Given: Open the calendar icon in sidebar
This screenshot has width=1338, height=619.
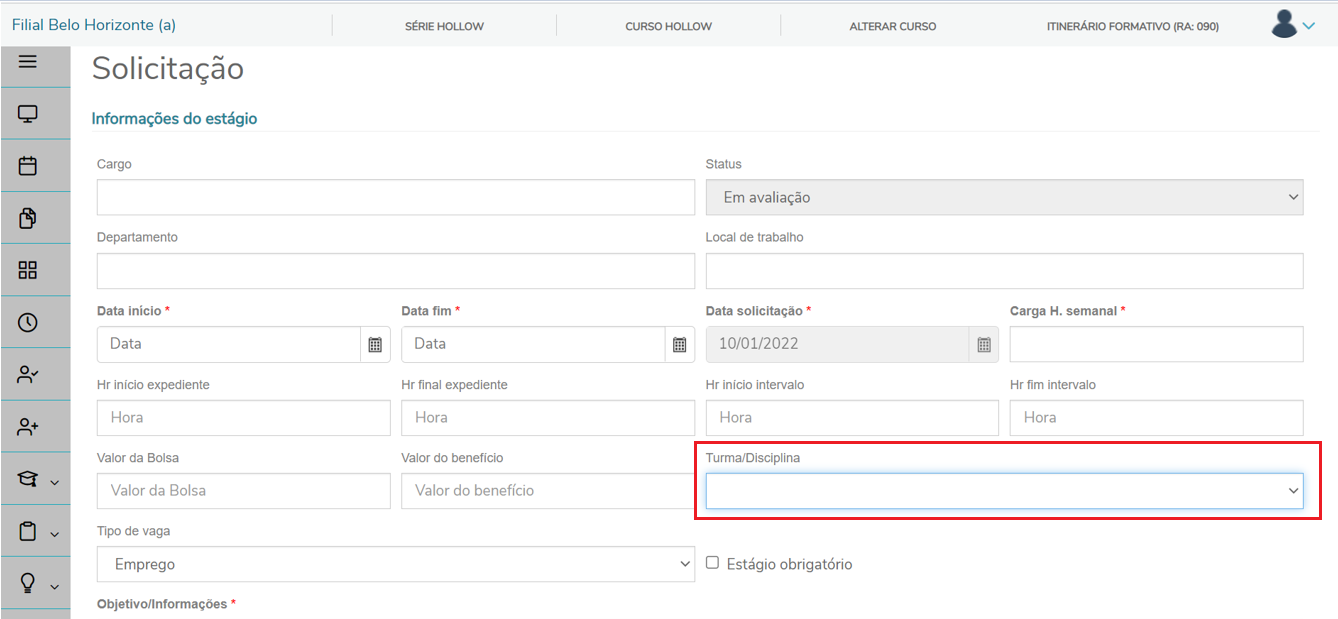Looking at the screenshot, I should [28, 166].
